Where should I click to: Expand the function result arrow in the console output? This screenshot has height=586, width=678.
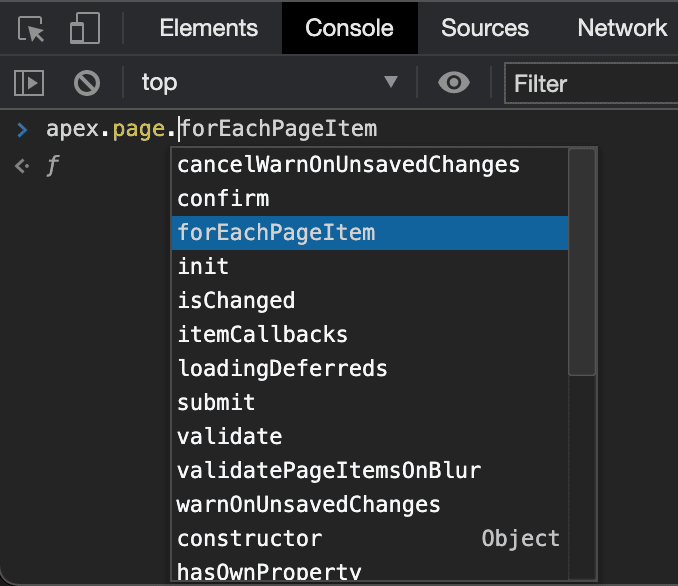pos(22,167)
